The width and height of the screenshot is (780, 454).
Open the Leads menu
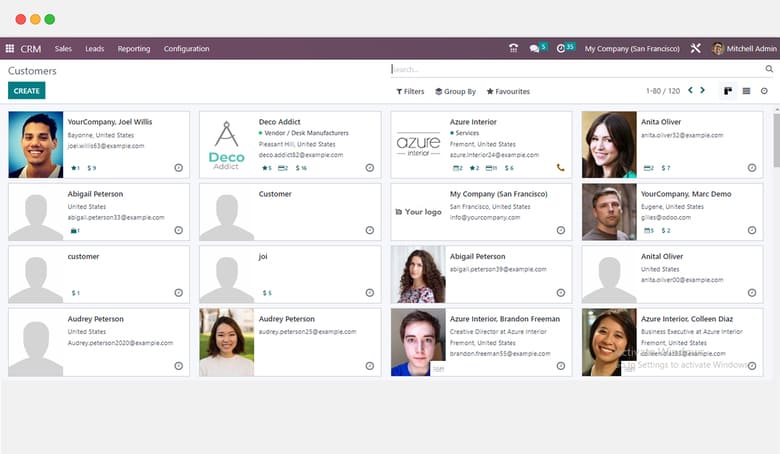coord(95,49)
